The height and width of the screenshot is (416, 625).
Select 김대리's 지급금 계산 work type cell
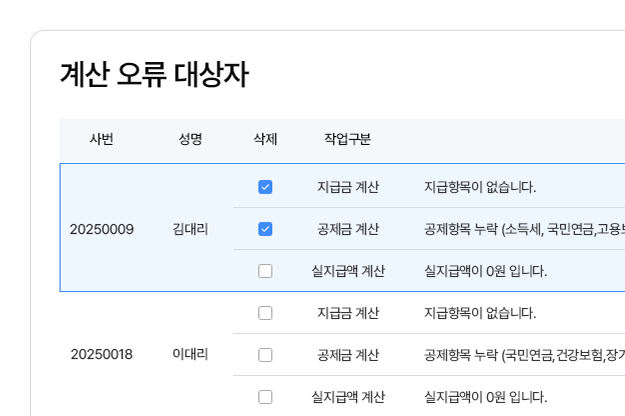pyautogui.click(x=347, y=187)
